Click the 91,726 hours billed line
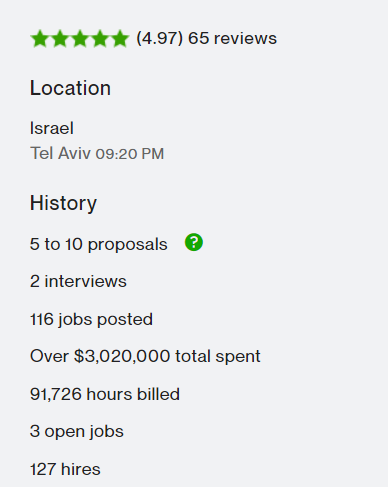This screenshot has height=487, width=388. 105,394
